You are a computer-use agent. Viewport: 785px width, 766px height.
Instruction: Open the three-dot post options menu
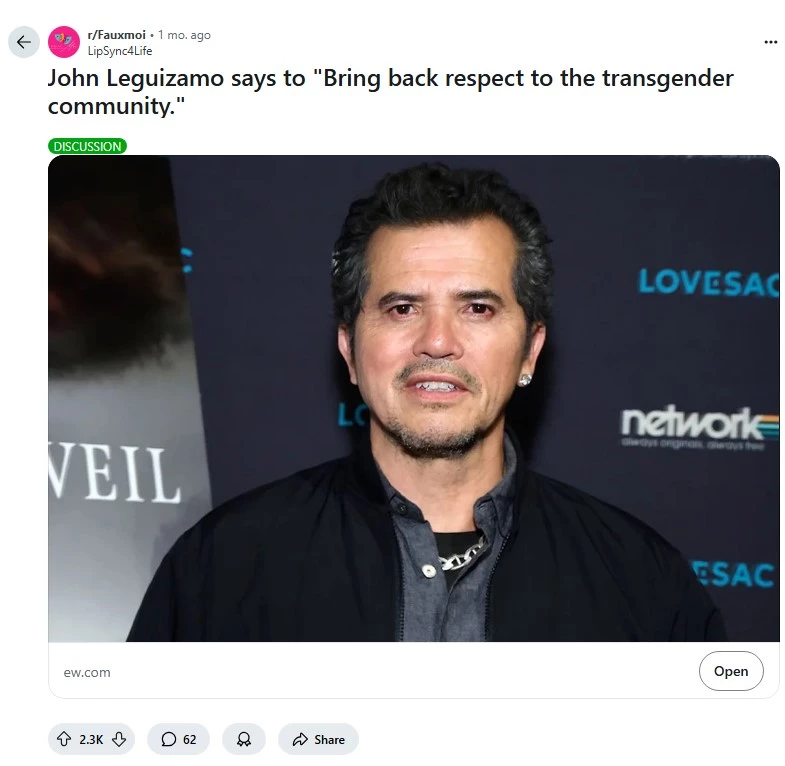click(770, 42)
